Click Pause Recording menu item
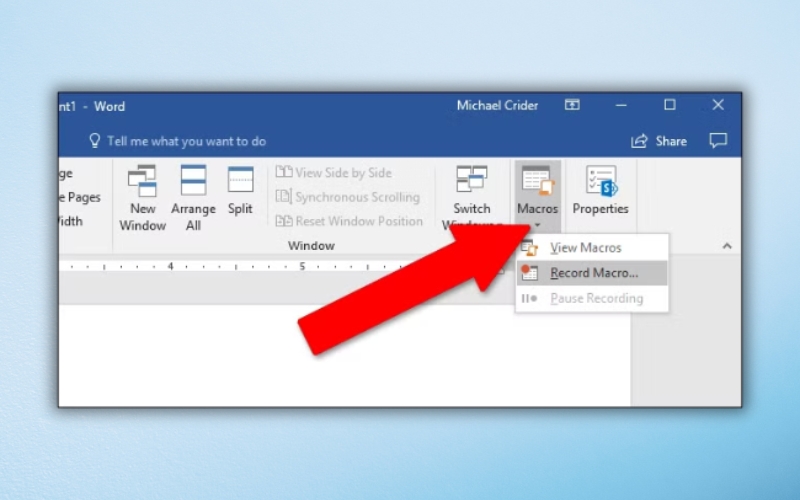Viewport: 800px width, 500px height. click(592, 298)
